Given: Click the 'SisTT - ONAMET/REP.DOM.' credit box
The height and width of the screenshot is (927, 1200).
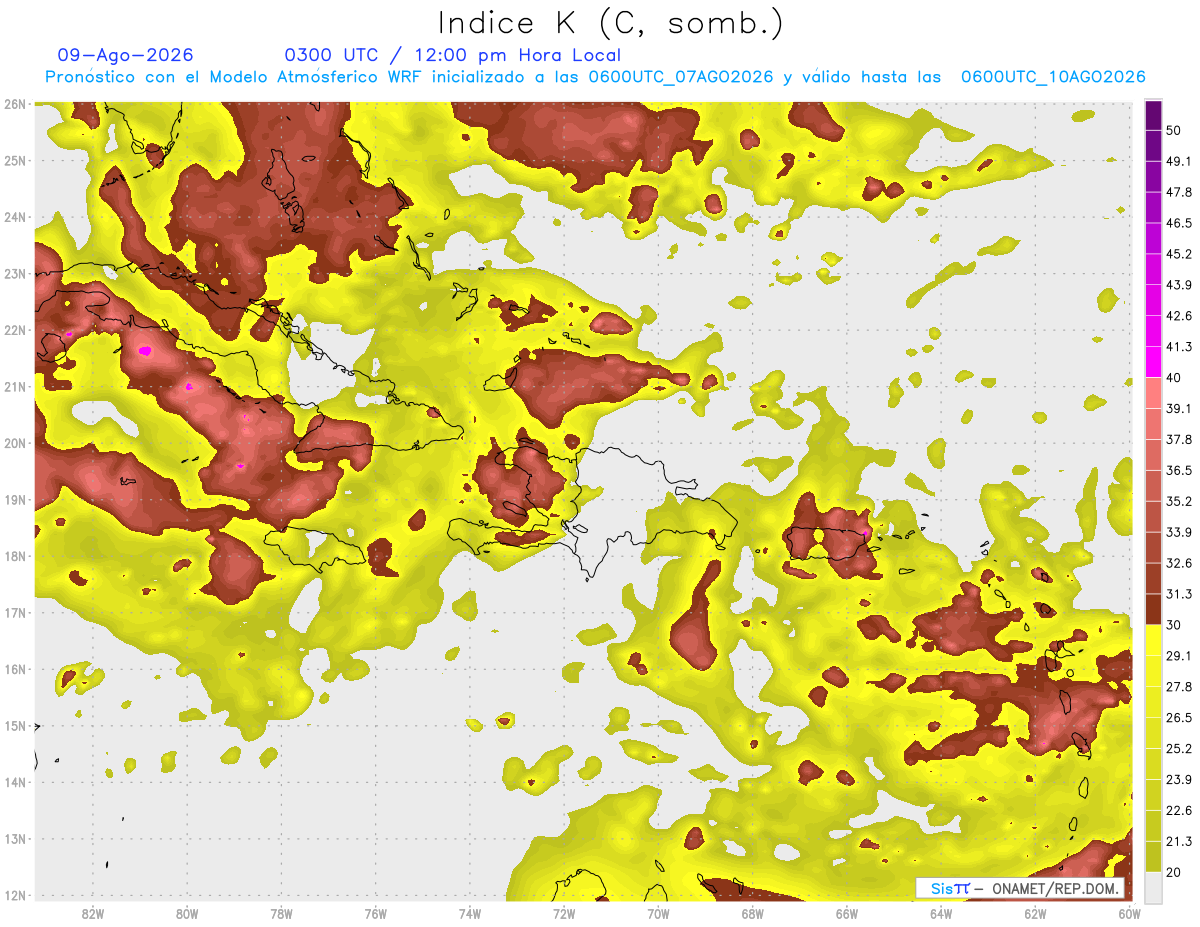Looking at the screenshot, I should pos(1020,888).
